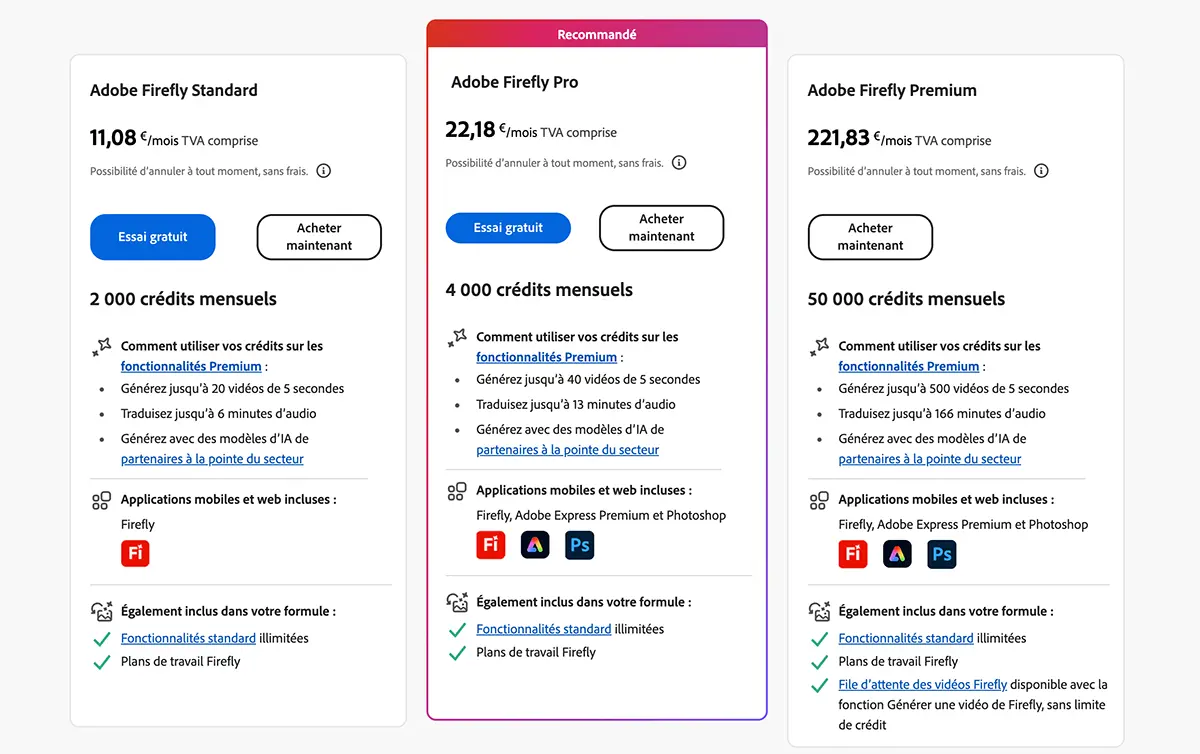This screenshot has height=754, width=1200.
Task: Select the Adobe Firefly Premium card title
Action: [892, 90]
